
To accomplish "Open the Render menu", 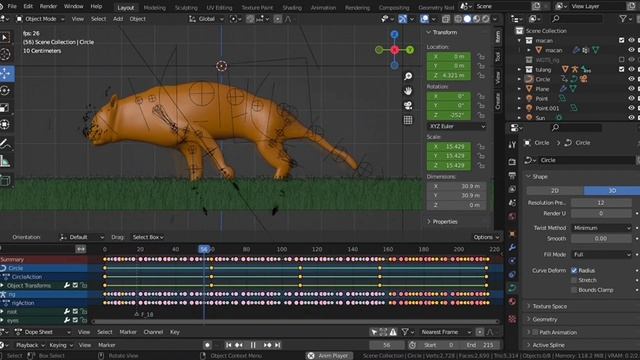I will click(49, 7).
